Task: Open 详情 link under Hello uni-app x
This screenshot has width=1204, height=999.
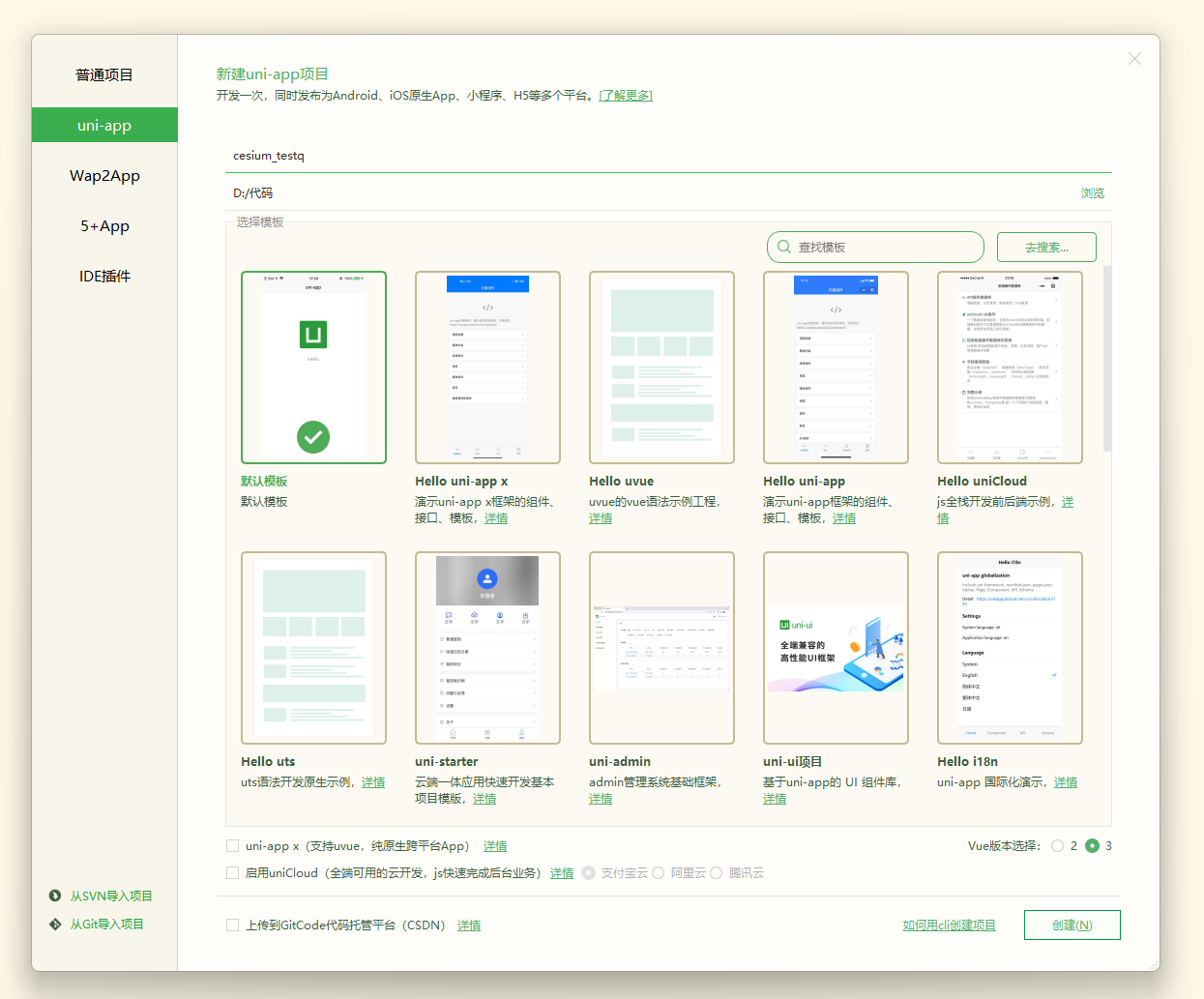Action: pos(496,518)
